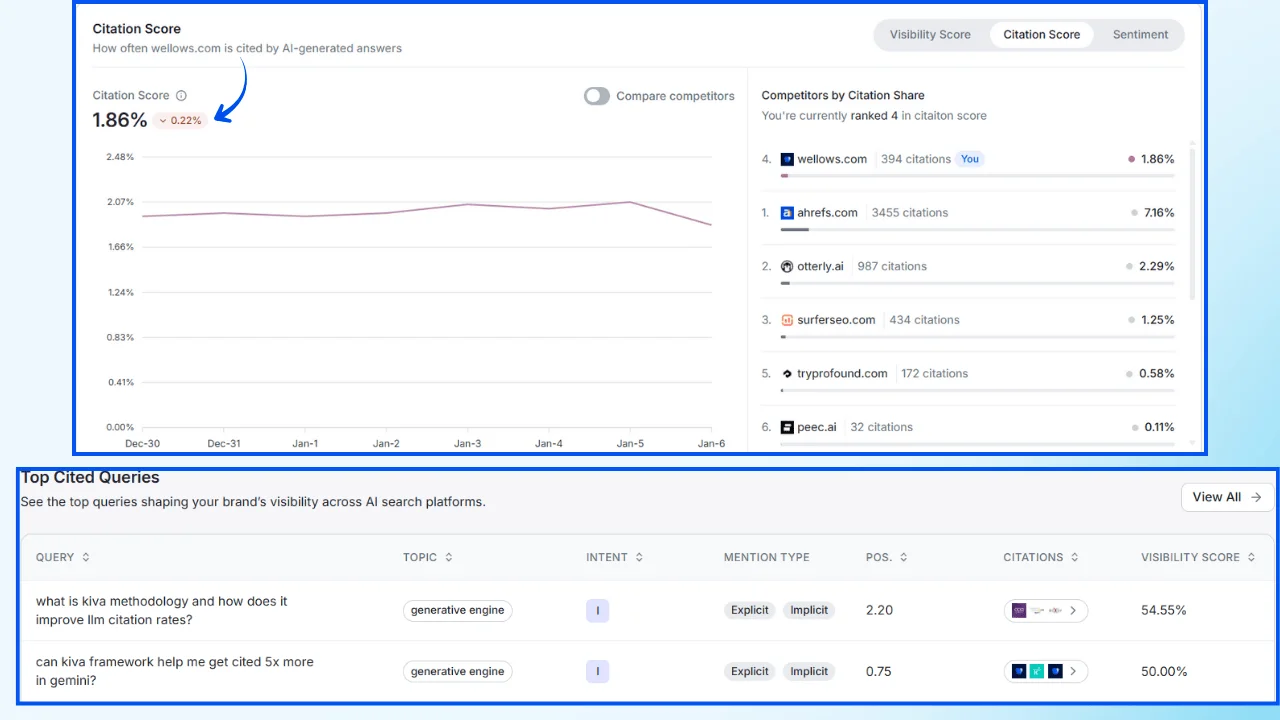Enable the Compare competitors toggle

(596, 96)
